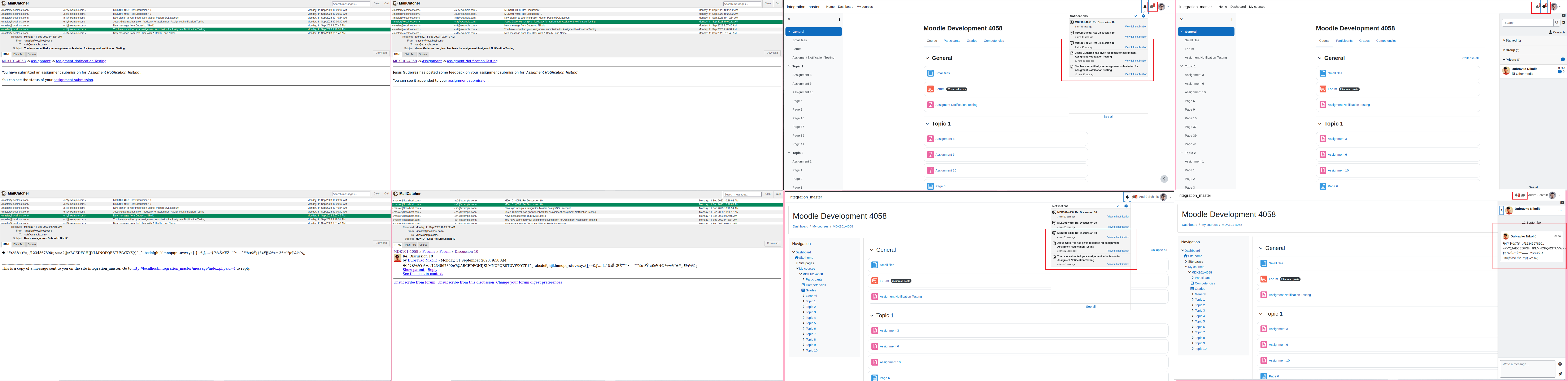1568x381 pixels.
Task: Collapse General heading chevron in course-index Moodle main content
Action: (x=928, y=58)
